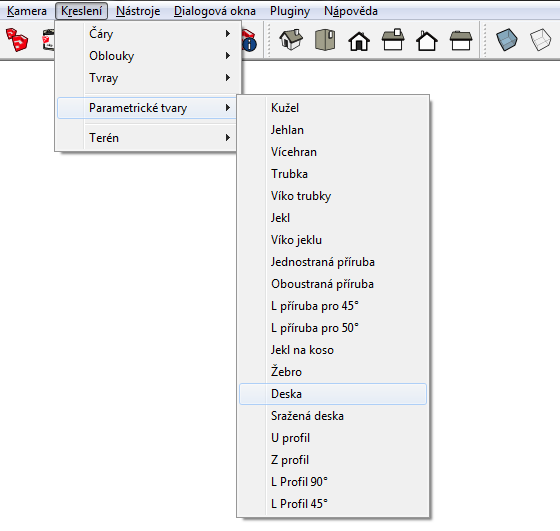Select the white wireframe cube icon
Image resolution: width=560 pixels, height=531 pixels.
[x=540, y=40]
